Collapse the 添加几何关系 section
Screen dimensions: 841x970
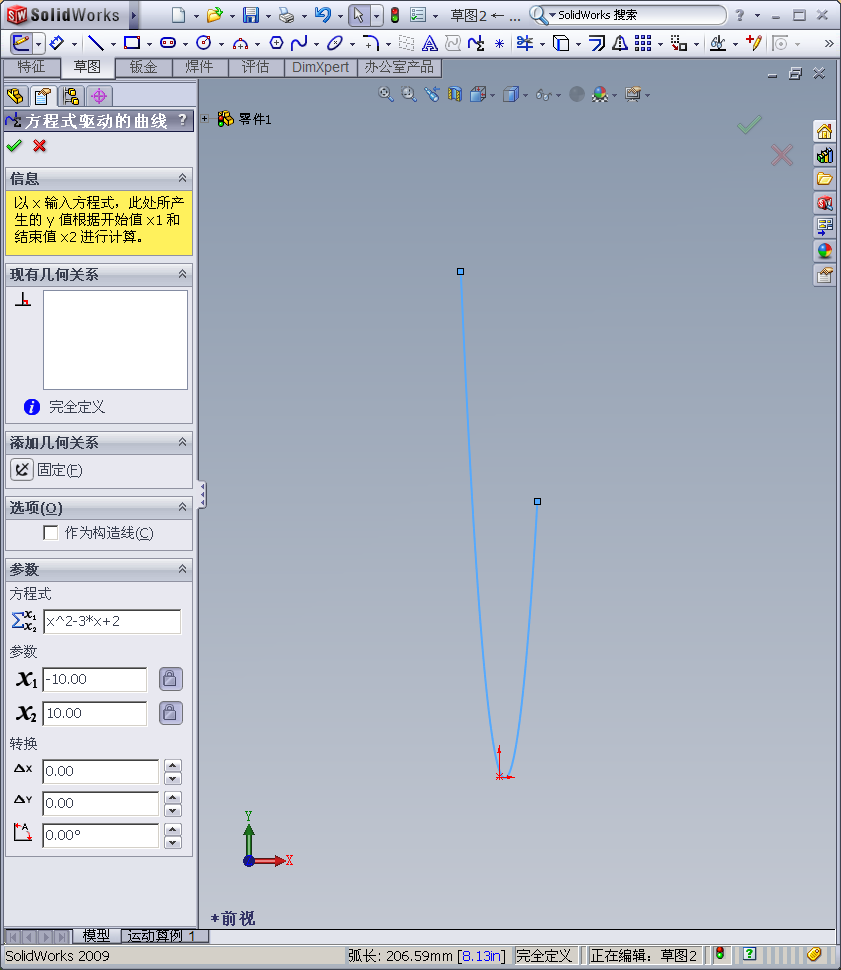(183, 442)
